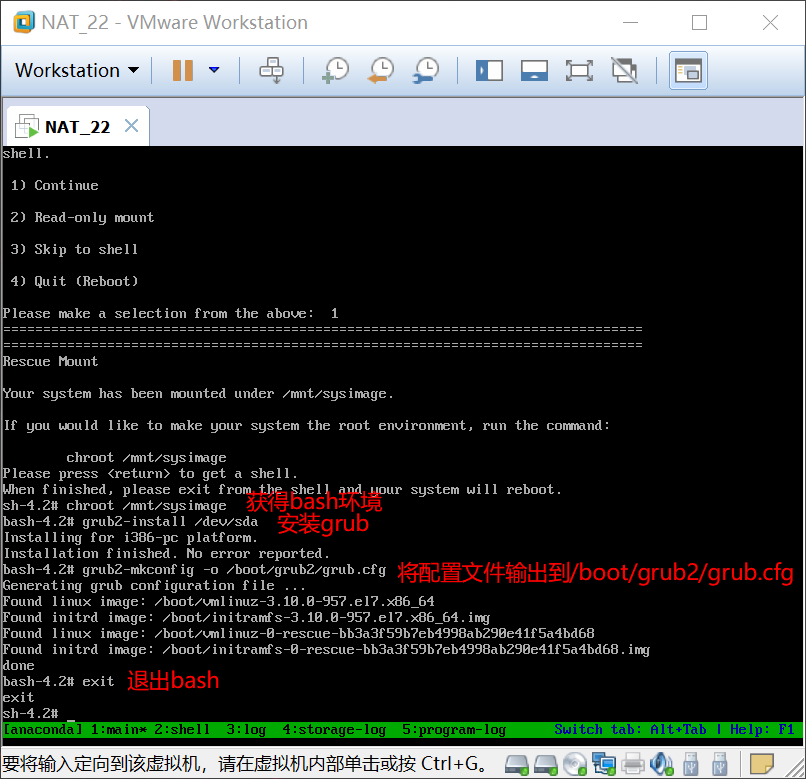Maximize the VMware Workstation window

pos(700,23)
